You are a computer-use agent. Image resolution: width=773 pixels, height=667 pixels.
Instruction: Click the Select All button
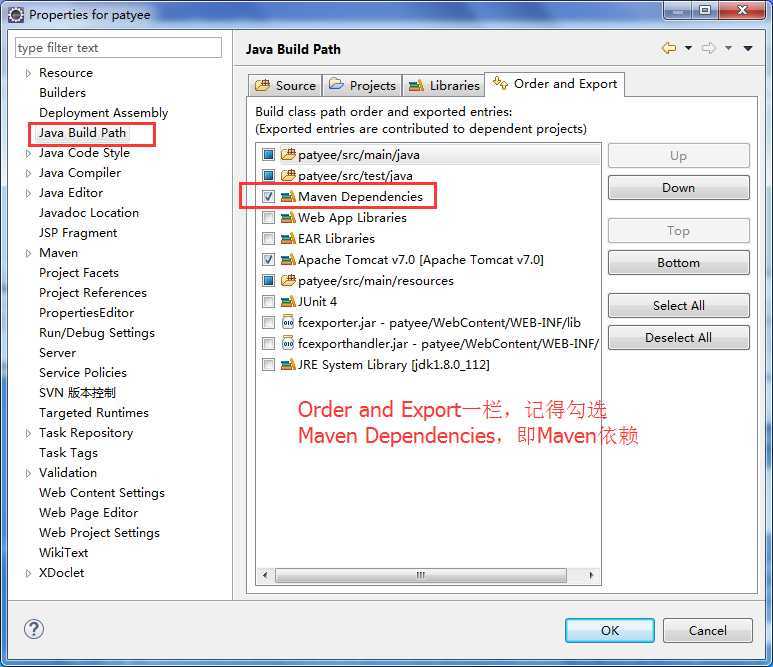tap(679, 305)
